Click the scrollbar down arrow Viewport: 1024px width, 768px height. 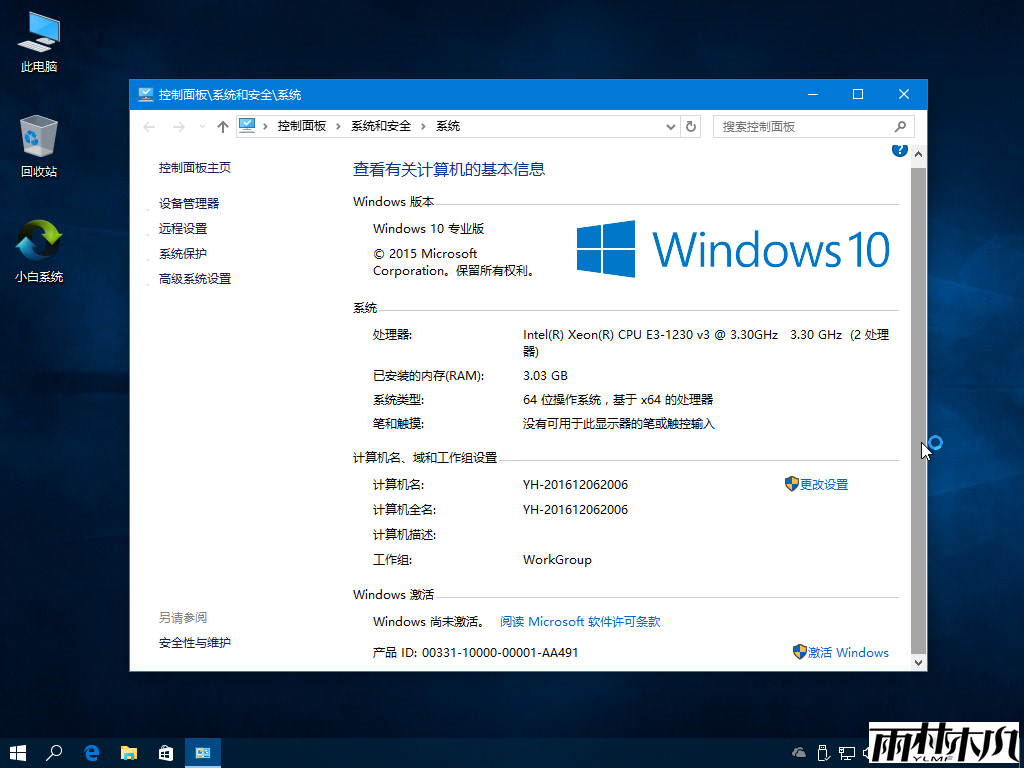[x=918, y=662]
